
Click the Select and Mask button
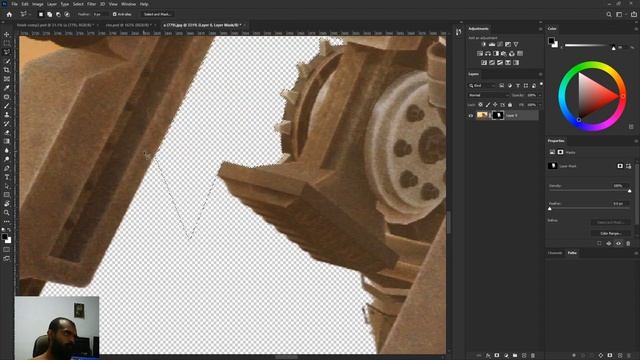[x=157, y=14]
